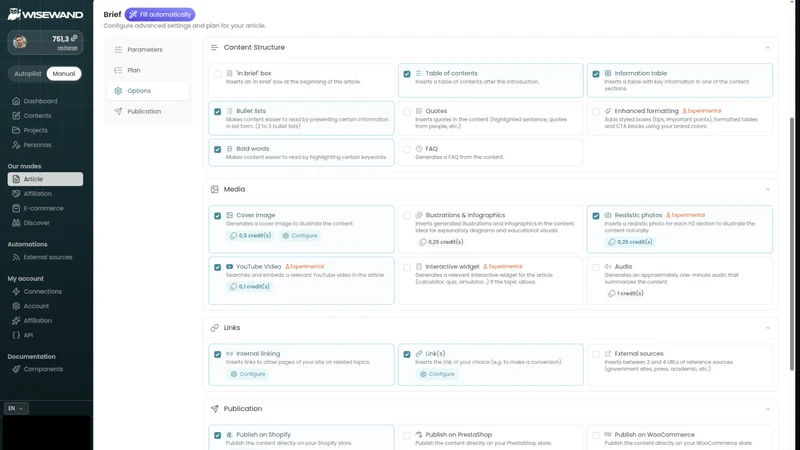800x450 pixels.
Task: Enable Enhanced formatting checkbox
Action: 596,112
